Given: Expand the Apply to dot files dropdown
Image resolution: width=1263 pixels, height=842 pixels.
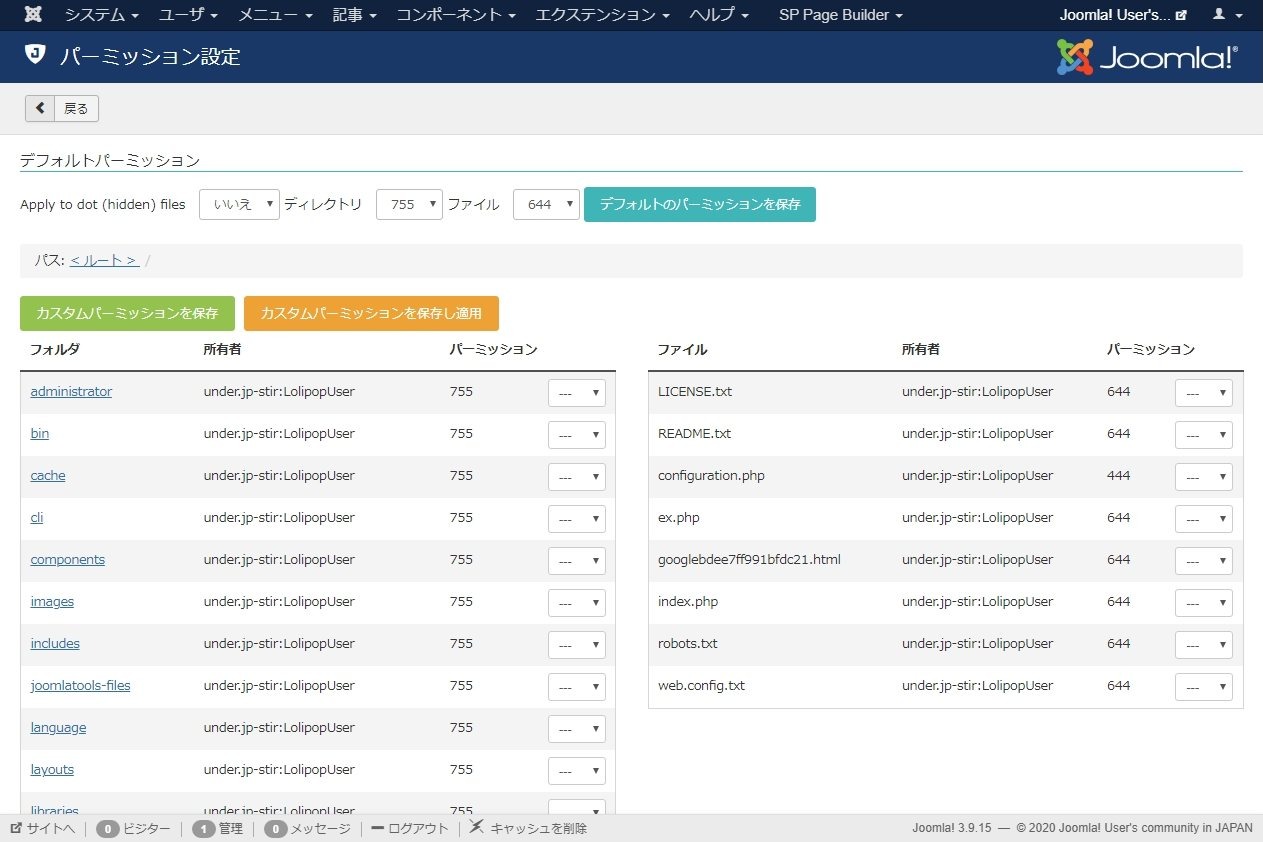Looking at the screenshot, I should pos(239,204).
